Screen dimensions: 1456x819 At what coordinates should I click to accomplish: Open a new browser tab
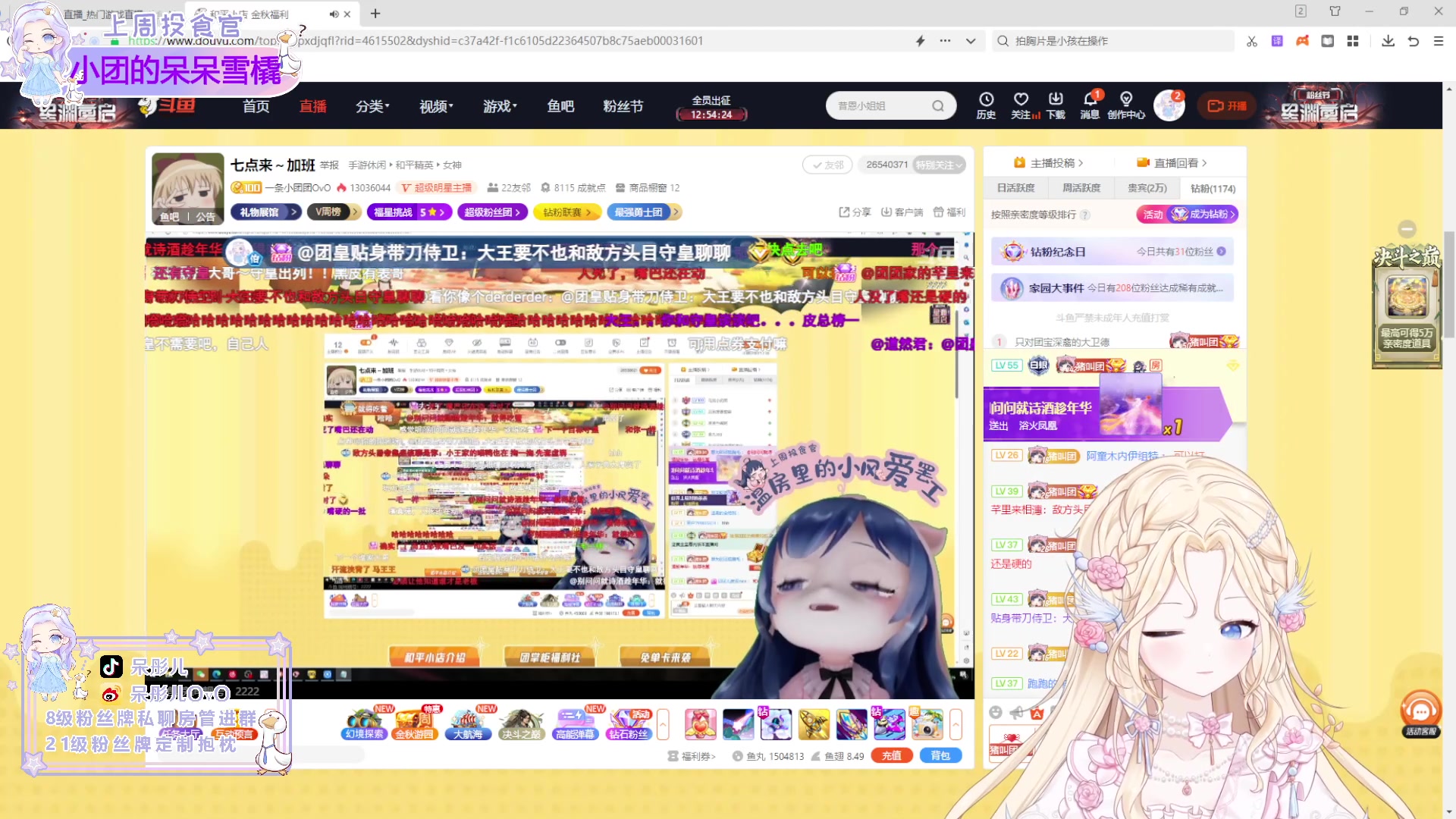[x=375, y=14]
